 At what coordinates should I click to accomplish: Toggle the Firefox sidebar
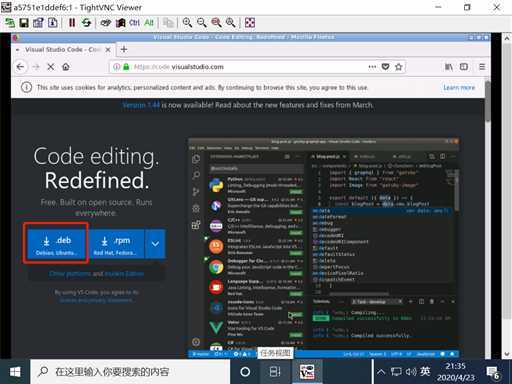pyautogui.click(x=464, y=67)
